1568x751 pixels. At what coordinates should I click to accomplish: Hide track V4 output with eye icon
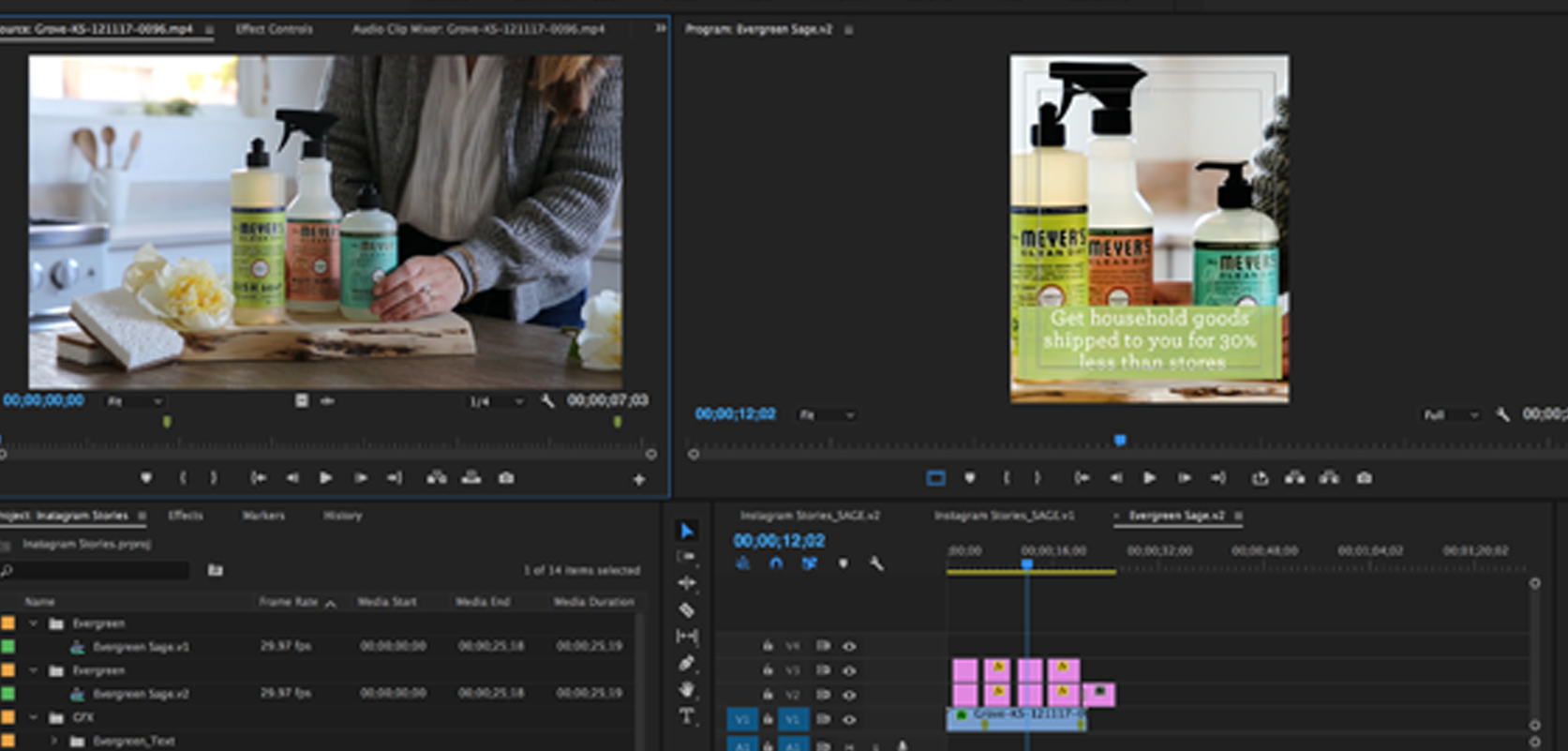(x=849, y=646)
